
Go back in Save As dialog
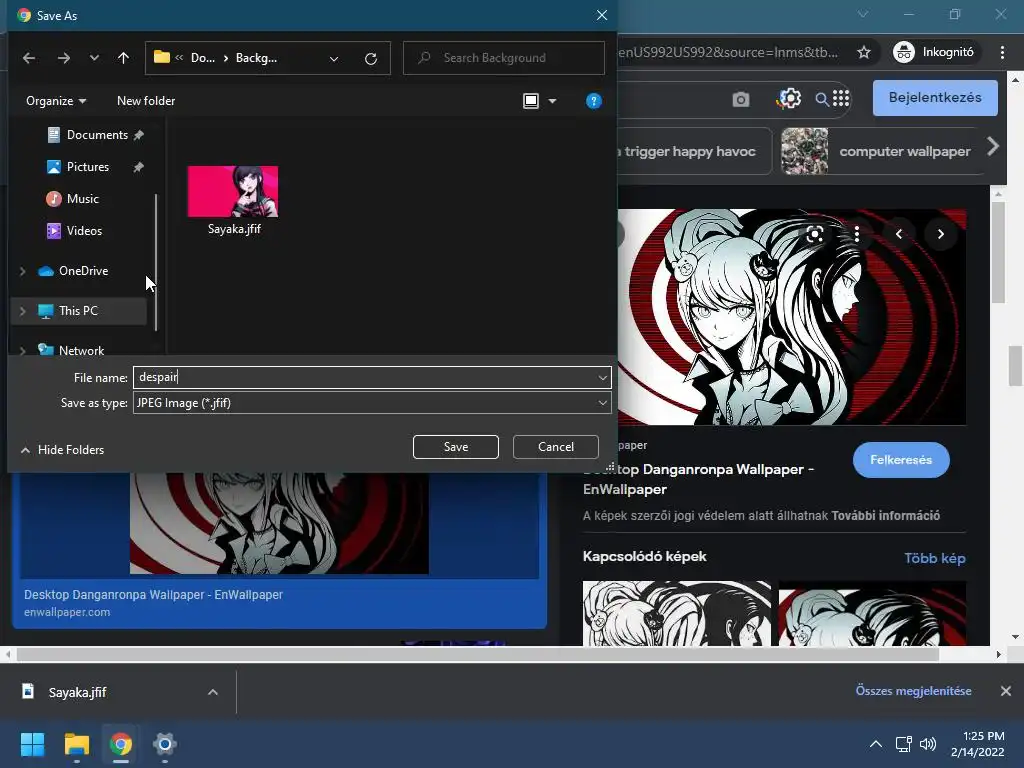29,58
